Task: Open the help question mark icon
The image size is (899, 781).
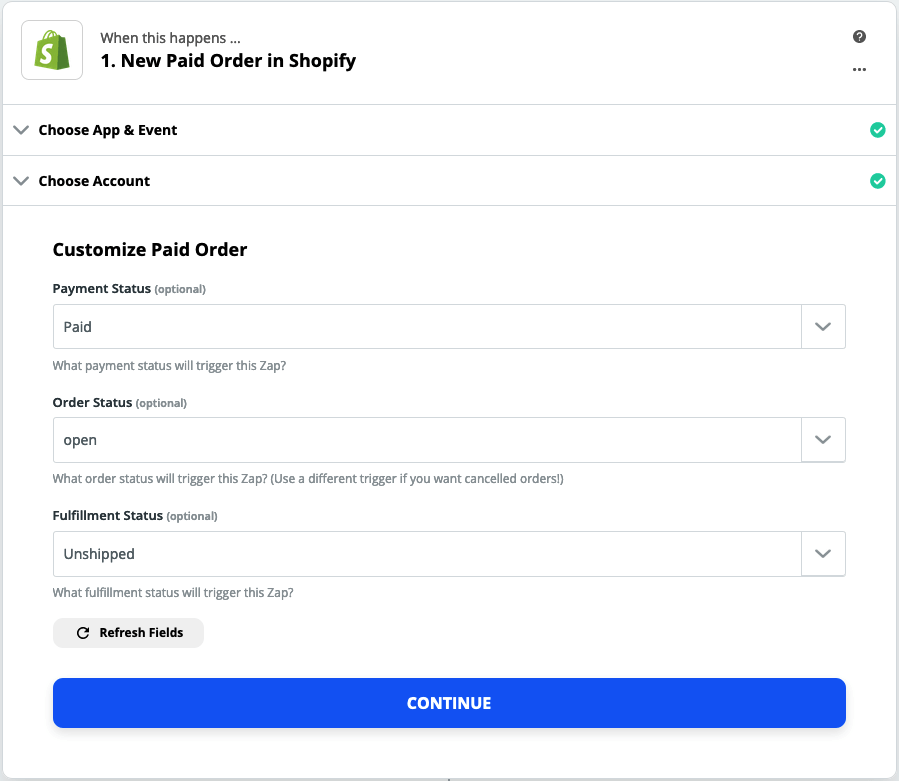Action: click(x=859, y=37)
